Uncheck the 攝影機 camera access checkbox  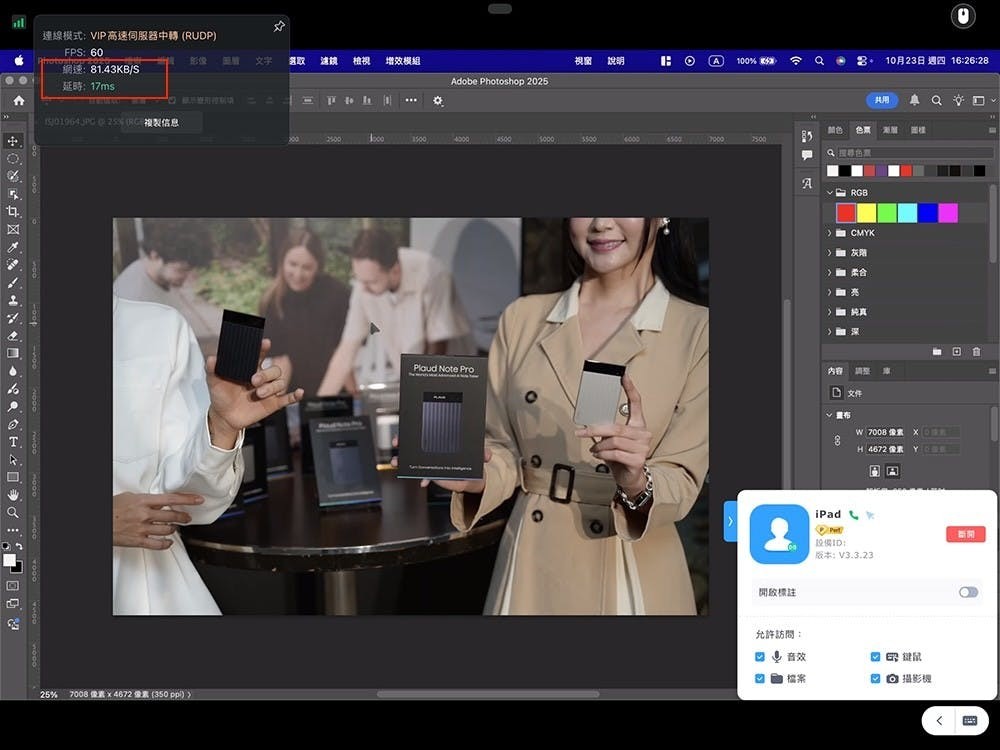coord(876,679)
